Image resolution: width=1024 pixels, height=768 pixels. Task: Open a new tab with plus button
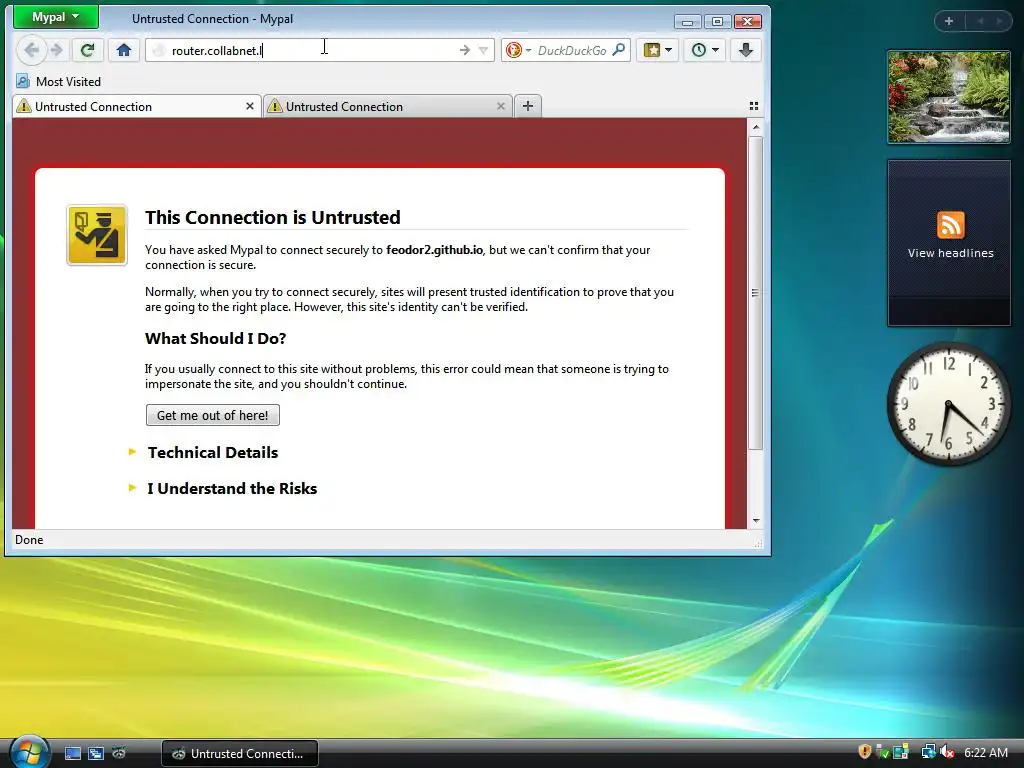pos(528,106)
